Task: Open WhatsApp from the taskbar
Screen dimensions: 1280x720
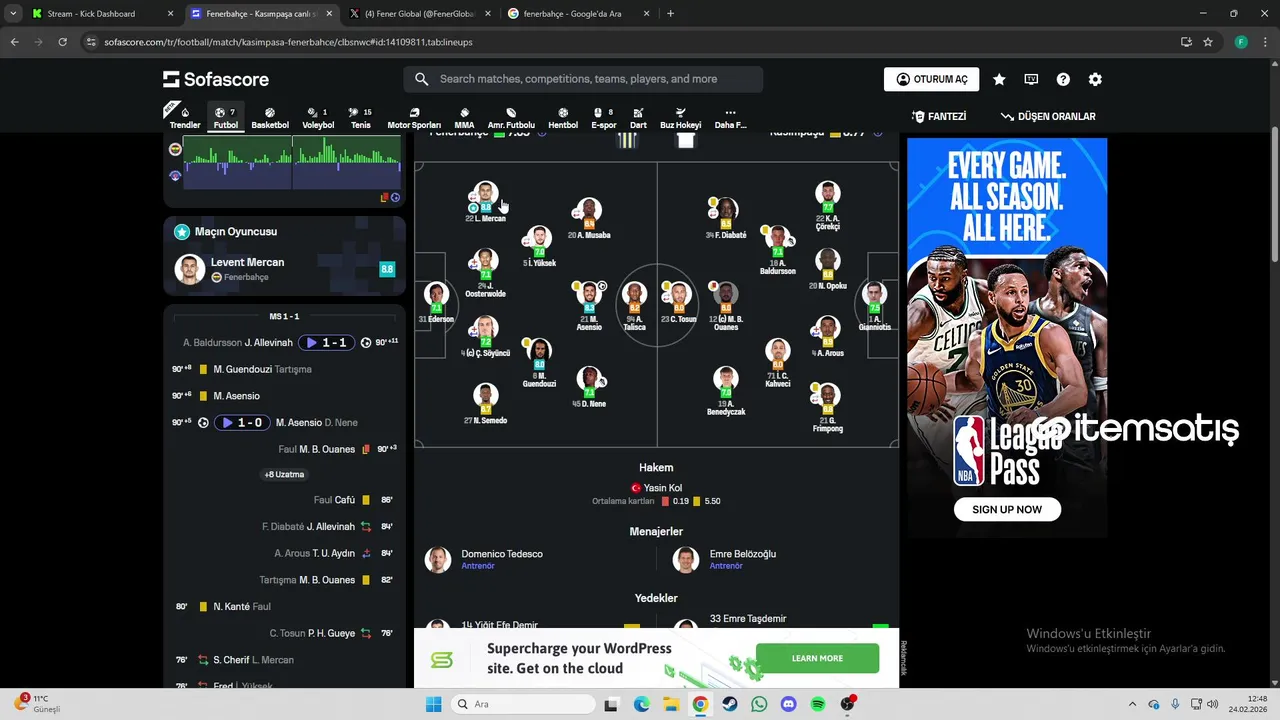Action: tap(759, 704)
